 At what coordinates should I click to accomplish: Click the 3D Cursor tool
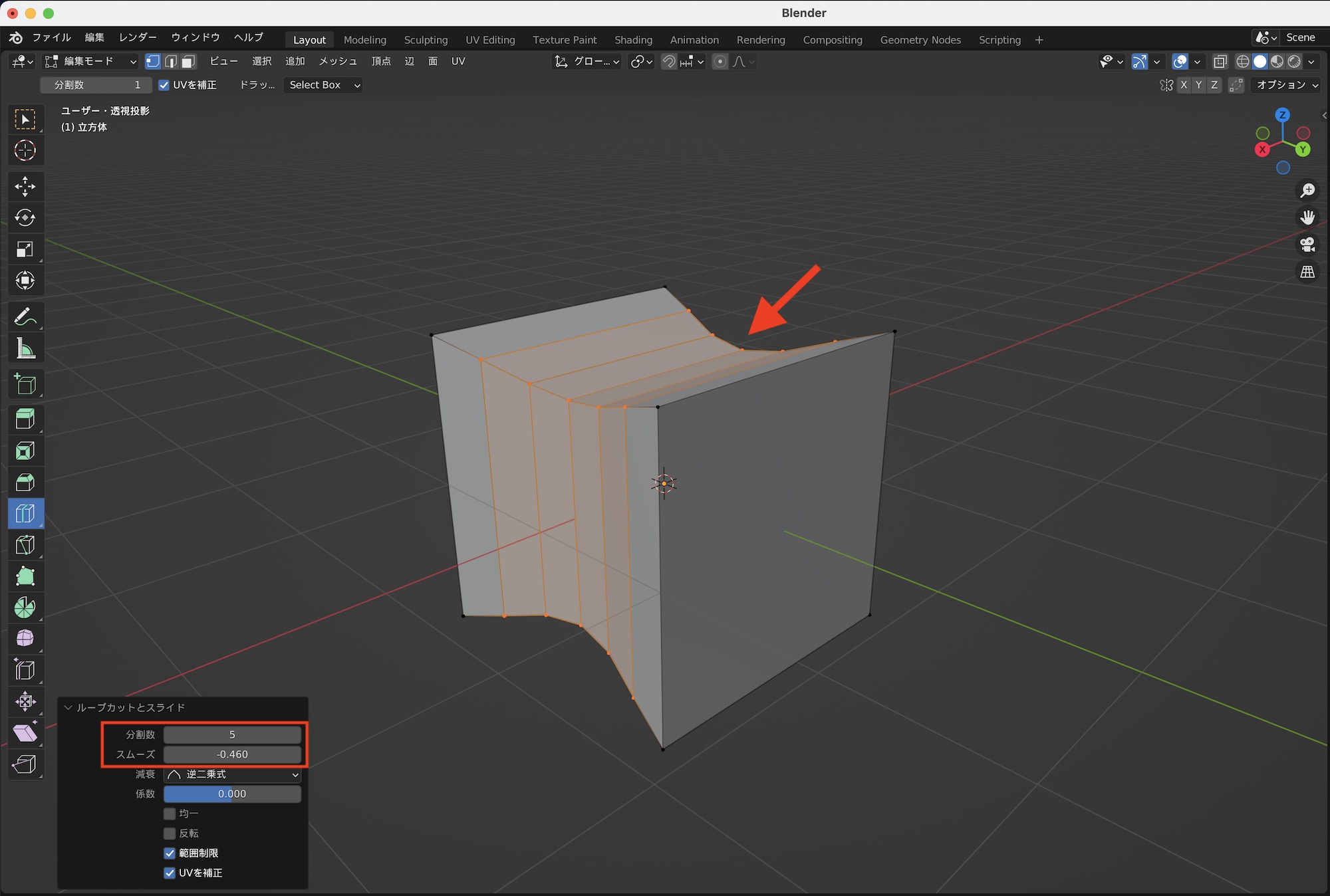click(25, 151)
